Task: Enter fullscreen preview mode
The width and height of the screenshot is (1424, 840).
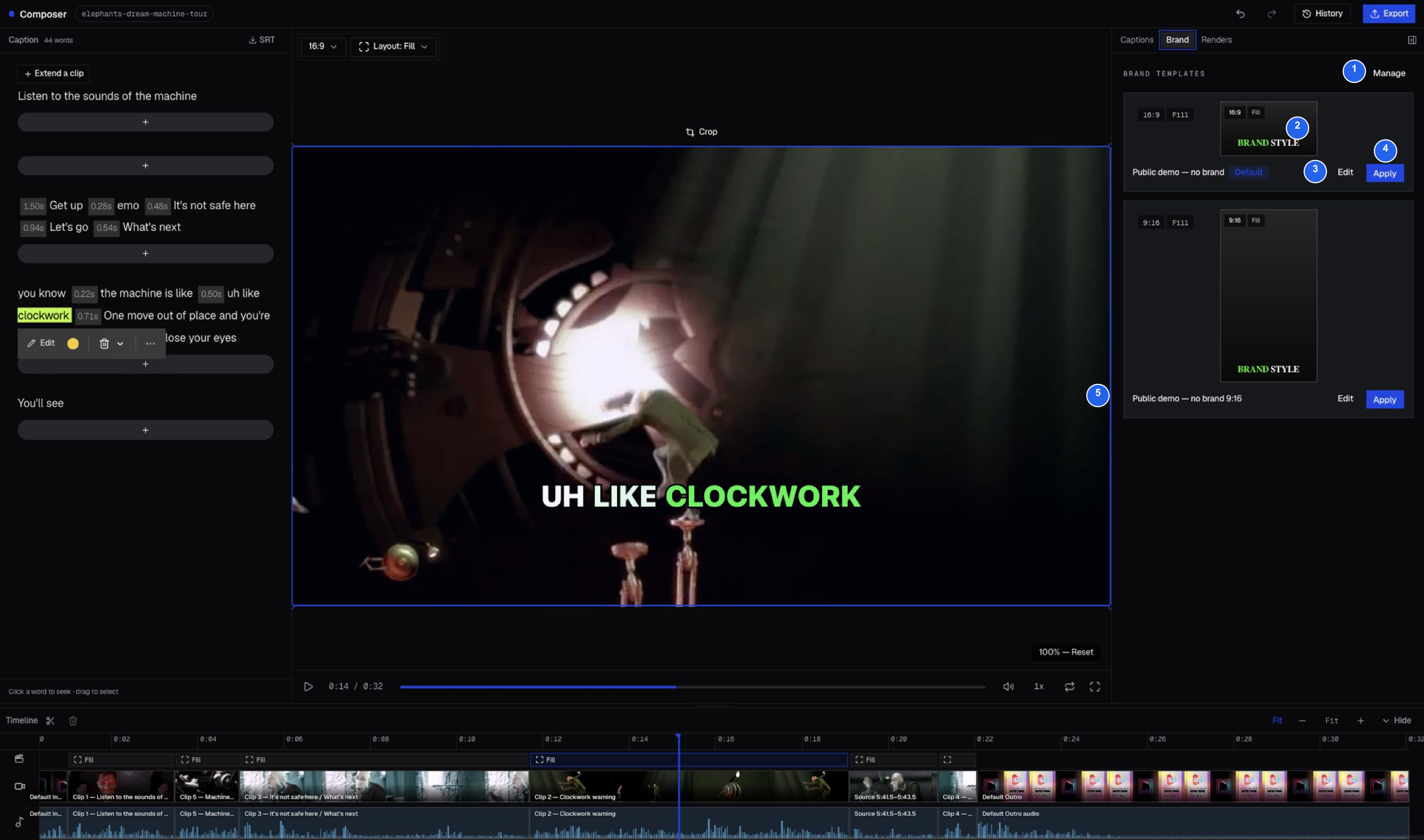Action: coord(1095,687)
